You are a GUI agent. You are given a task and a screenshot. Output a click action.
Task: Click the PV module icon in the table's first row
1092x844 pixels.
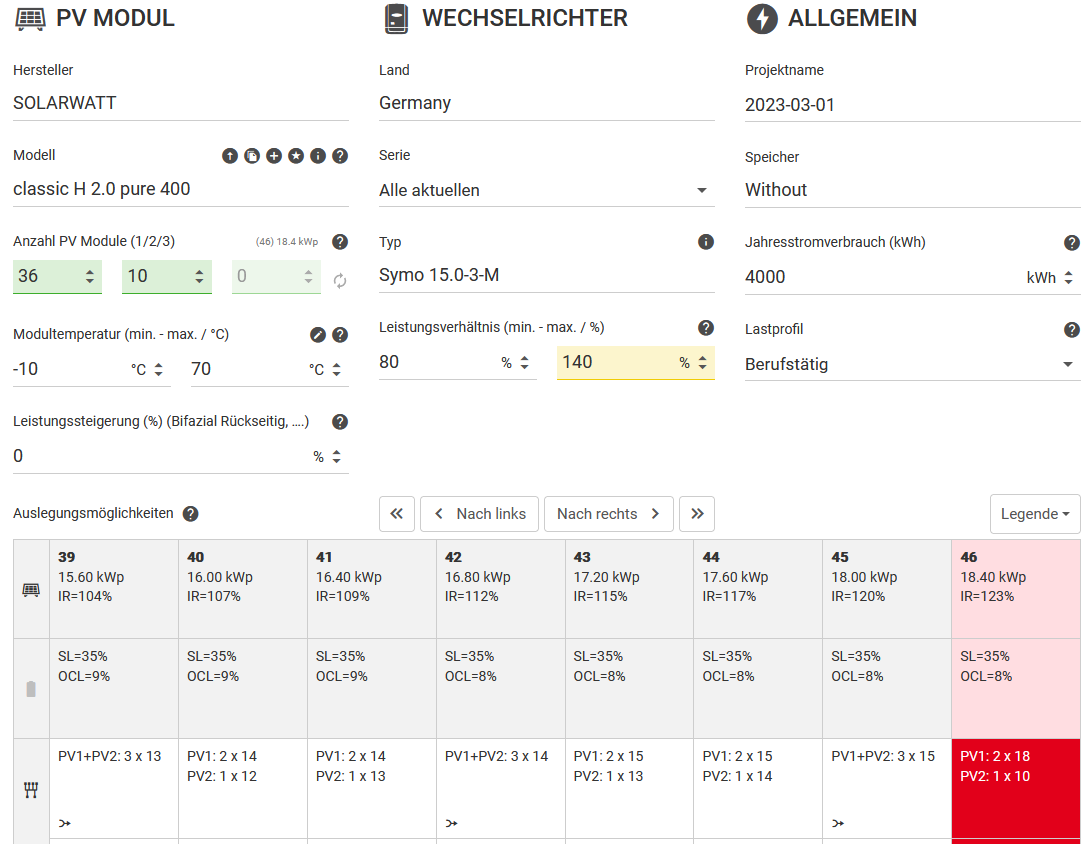tap(31, 590)
